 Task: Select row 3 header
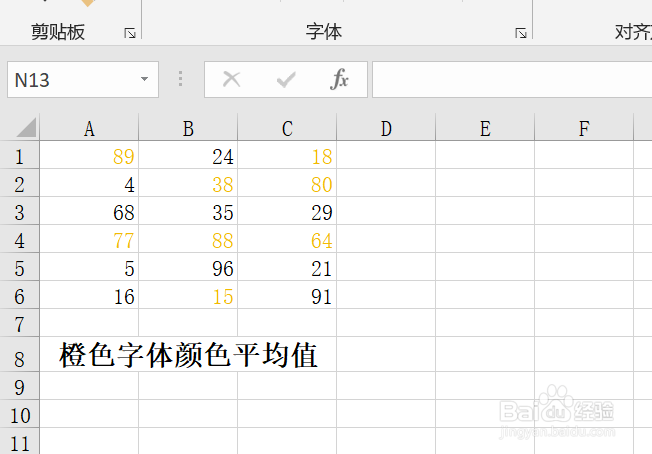pos(20,211)
